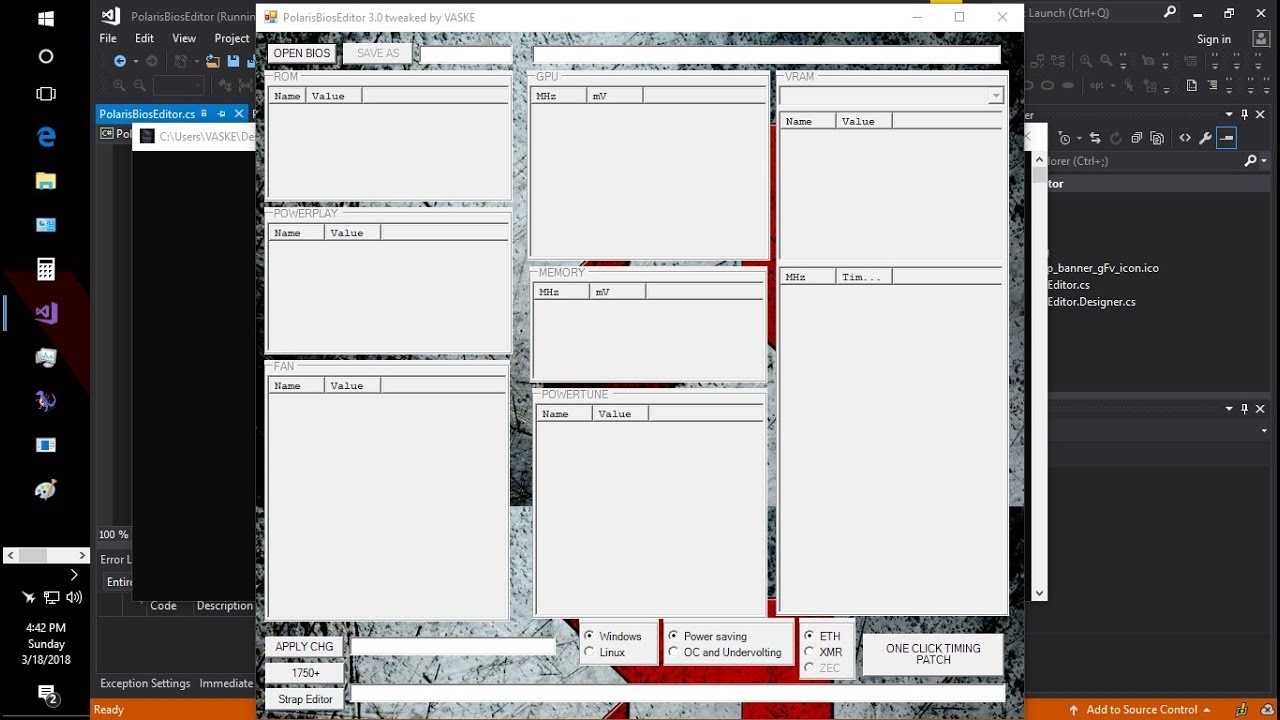Image resolution: width=1280 pixels, height=720 pixels.
Task: Click the OPEN BIOS button
Action: click(302, 54)
